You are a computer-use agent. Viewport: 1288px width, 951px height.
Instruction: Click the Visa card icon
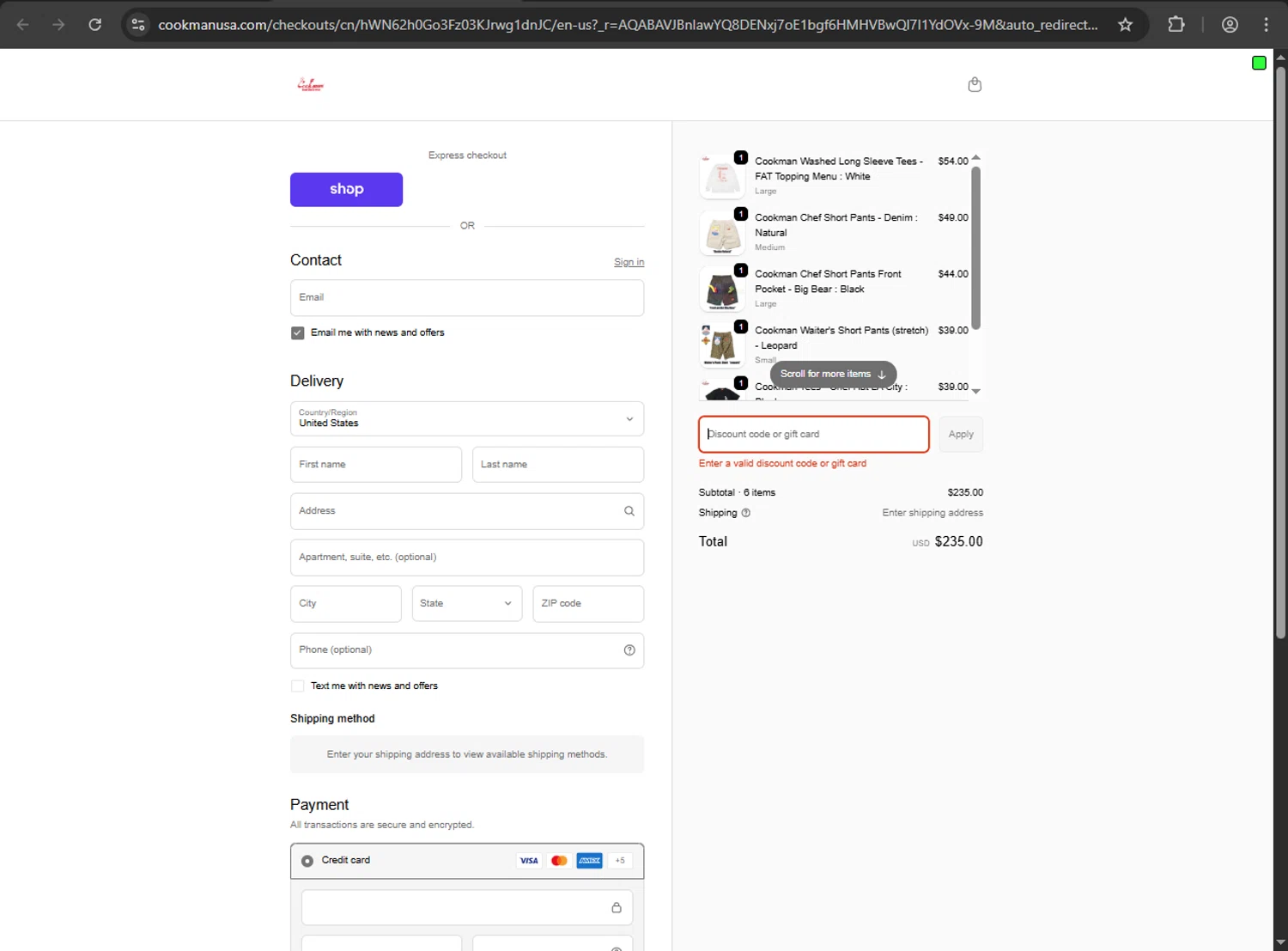pyautogui.click(x=529, y=860)
